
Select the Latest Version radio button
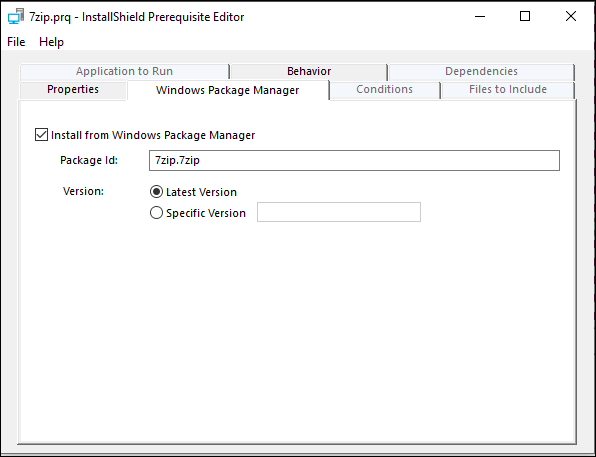tap(156, 192)
